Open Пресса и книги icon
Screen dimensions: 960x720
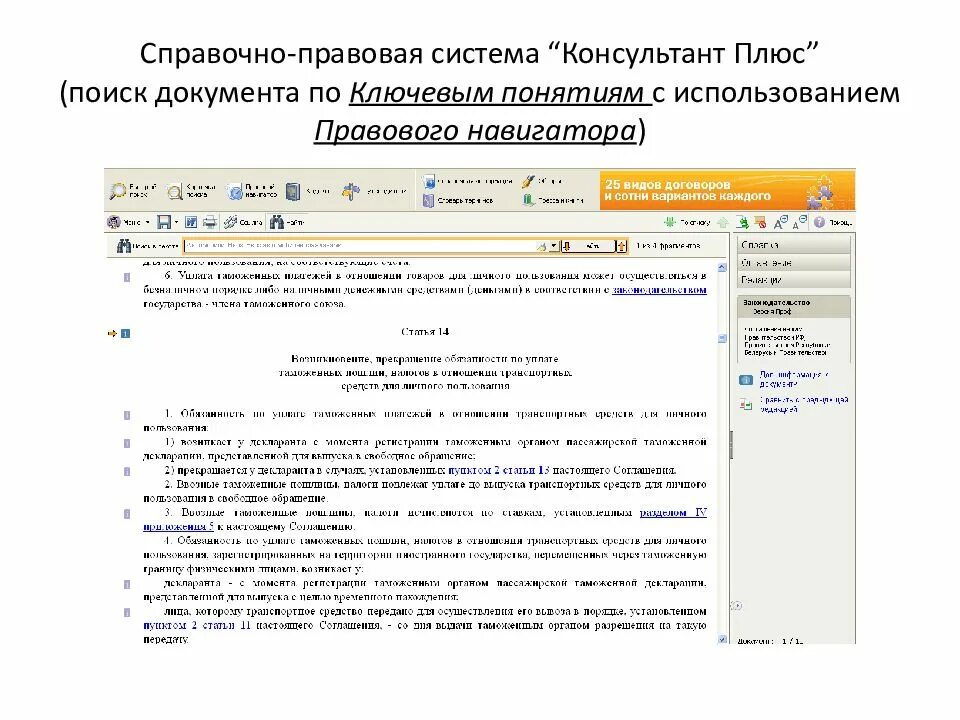coord(528,200)
